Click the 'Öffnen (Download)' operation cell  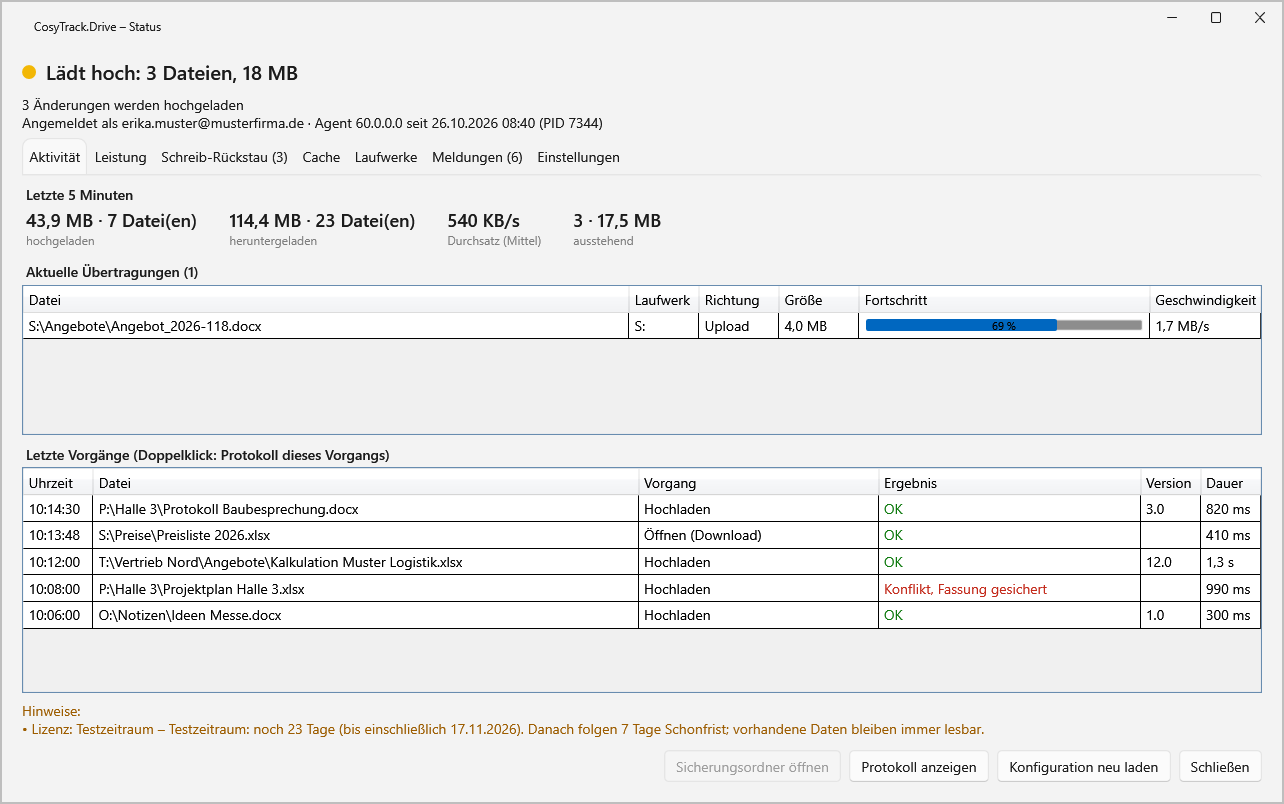[x=758, y=535]
